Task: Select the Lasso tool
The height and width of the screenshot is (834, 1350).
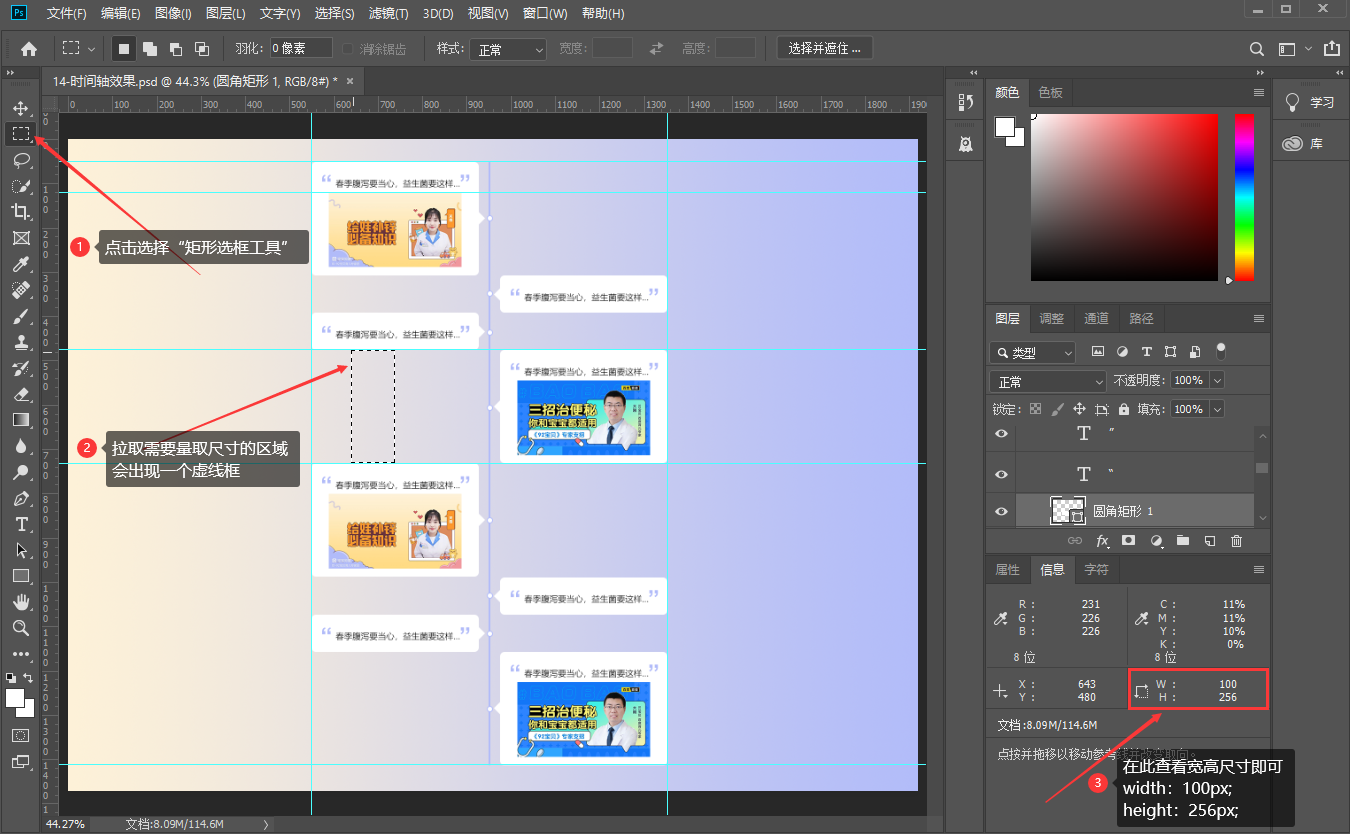Action: [20, 160]
